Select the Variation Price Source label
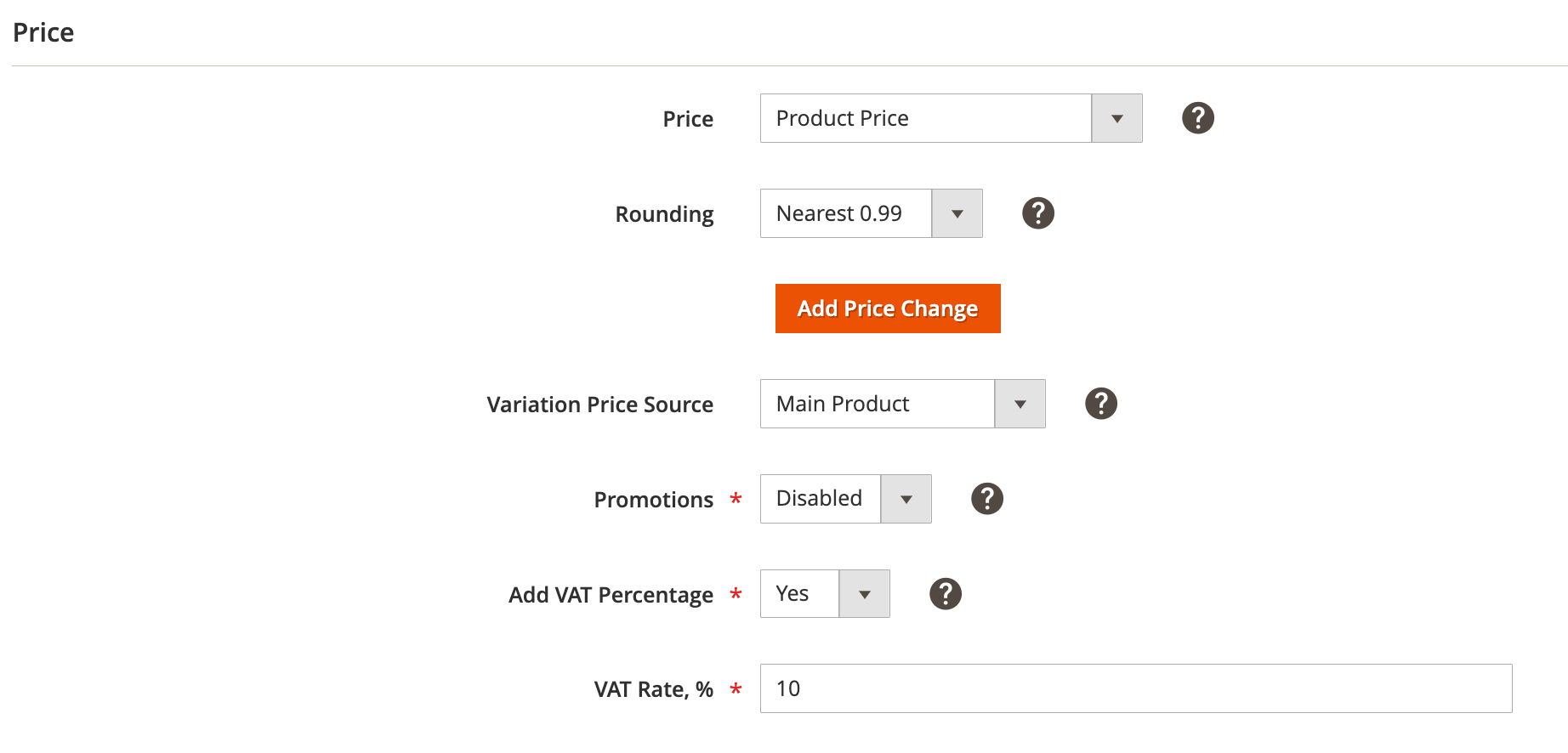Viewport: 1568px width, 753px height. pos(599,405)
